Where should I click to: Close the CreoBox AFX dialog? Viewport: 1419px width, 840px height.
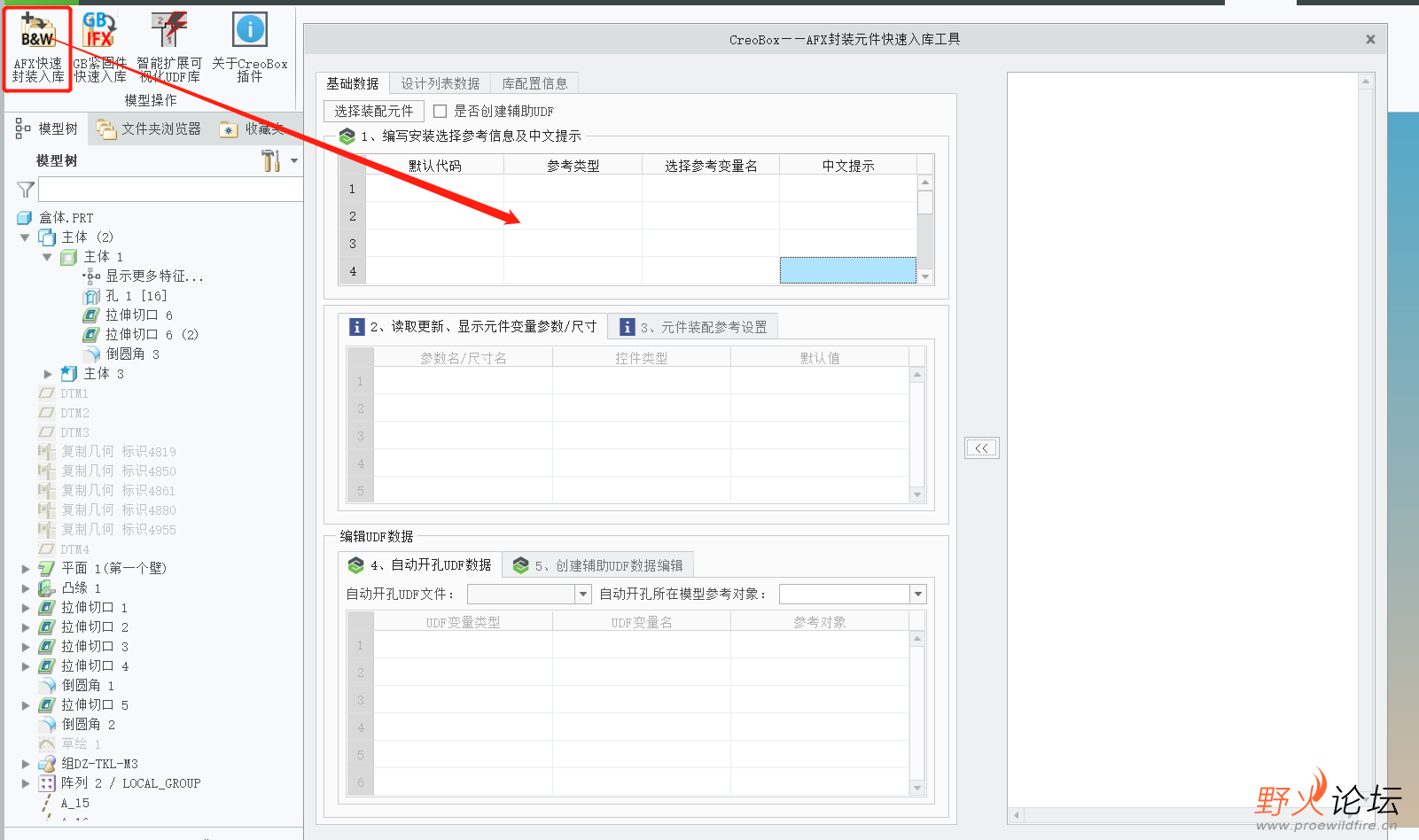point(1370,39)
